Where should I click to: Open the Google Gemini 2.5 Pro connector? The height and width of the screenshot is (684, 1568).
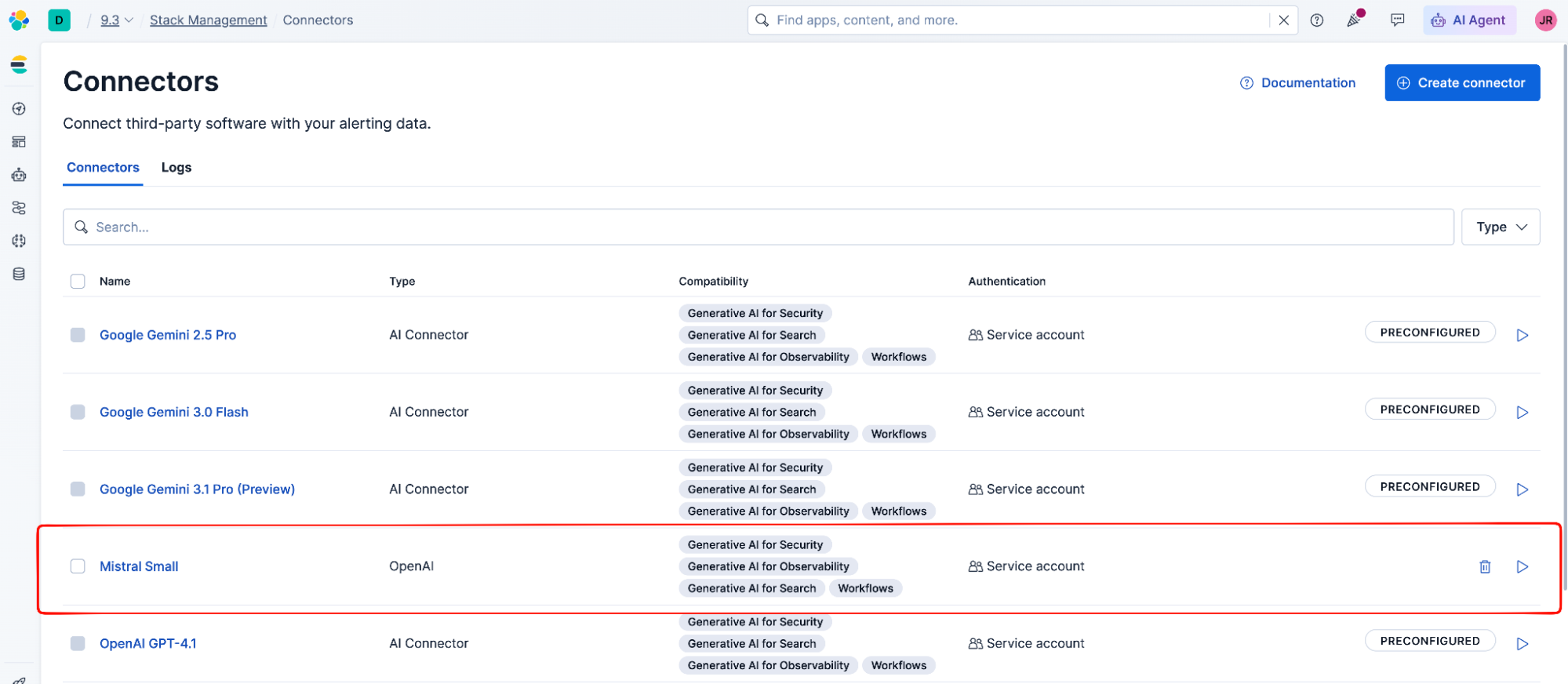click(168, 335)
